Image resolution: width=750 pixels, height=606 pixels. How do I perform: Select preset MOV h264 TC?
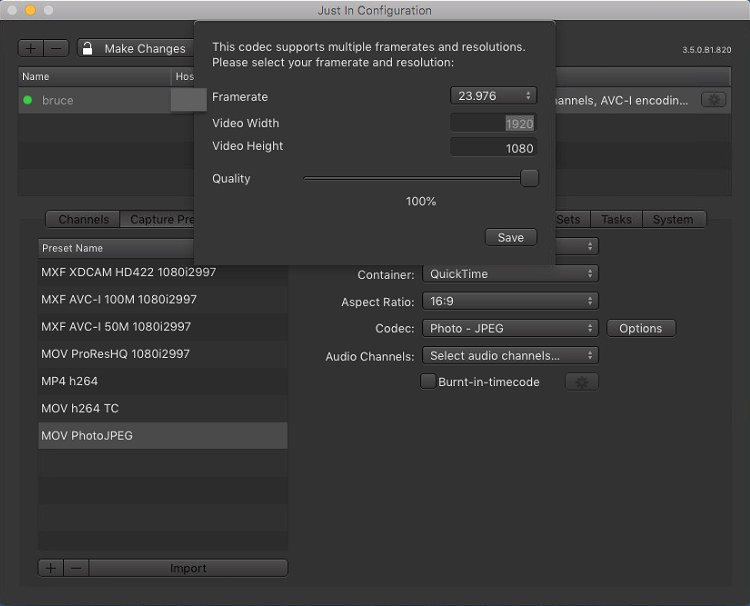[x=163, y=408]
